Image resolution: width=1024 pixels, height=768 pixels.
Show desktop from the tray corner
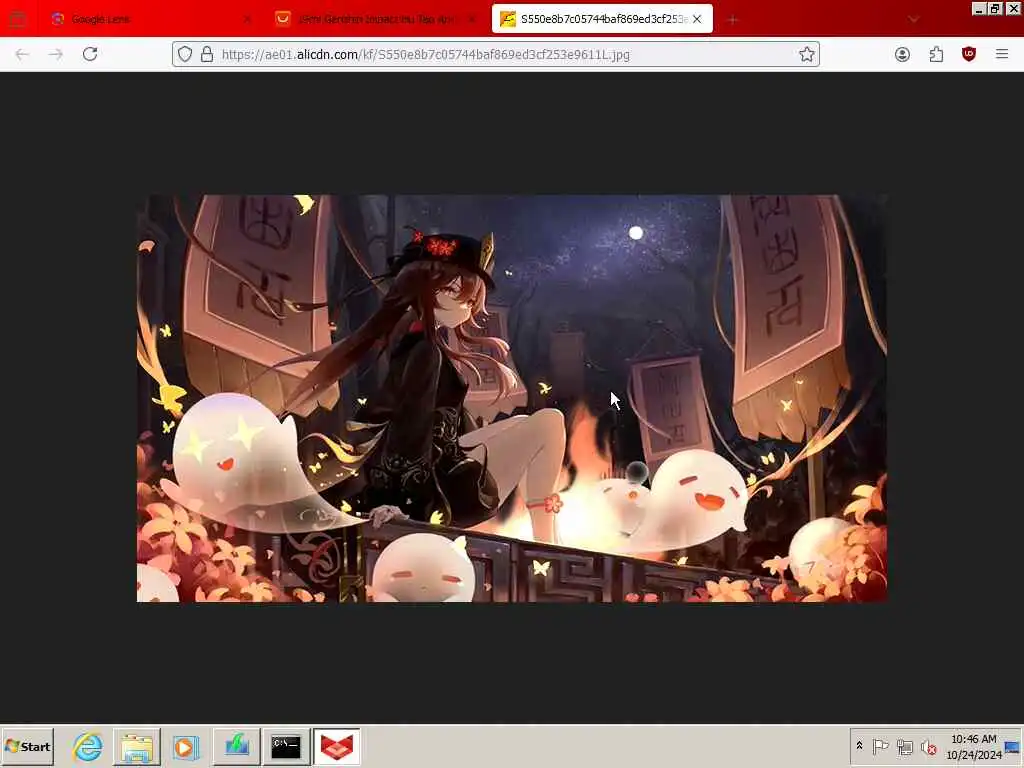pyautogui.click(x=1014, y=746)
